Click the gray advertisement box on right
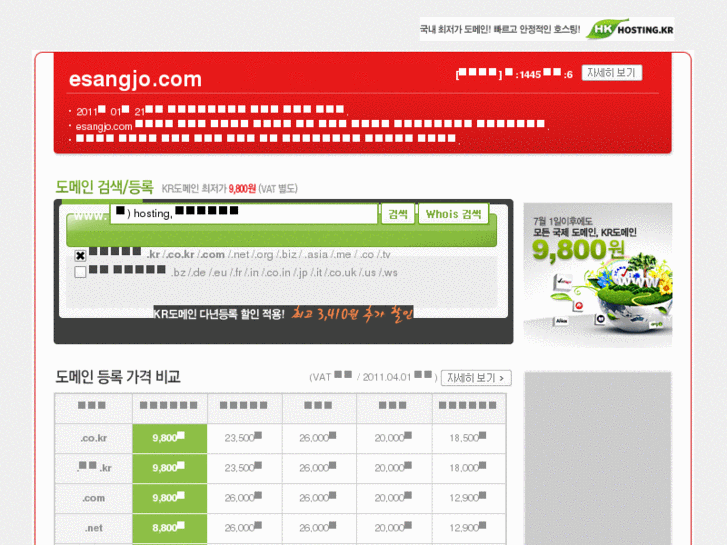This screenshot has width=727, height=545. point(598,458)
